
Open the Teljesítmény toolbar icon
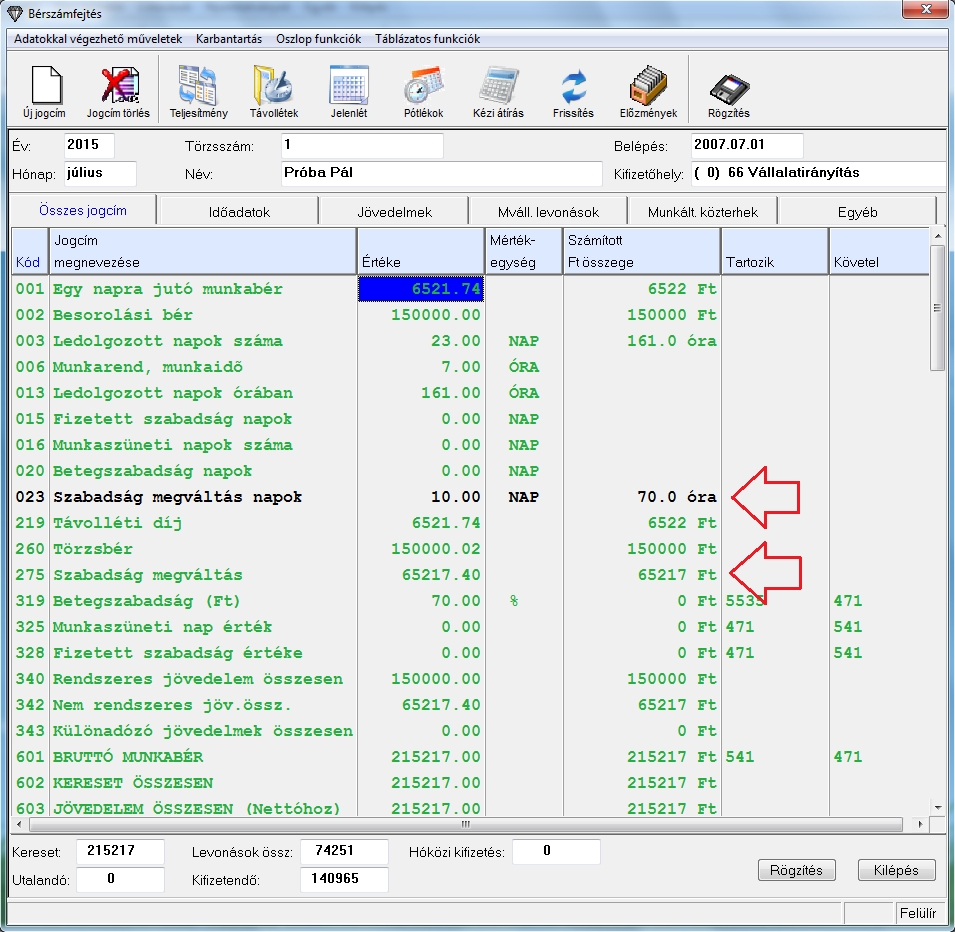198,86
